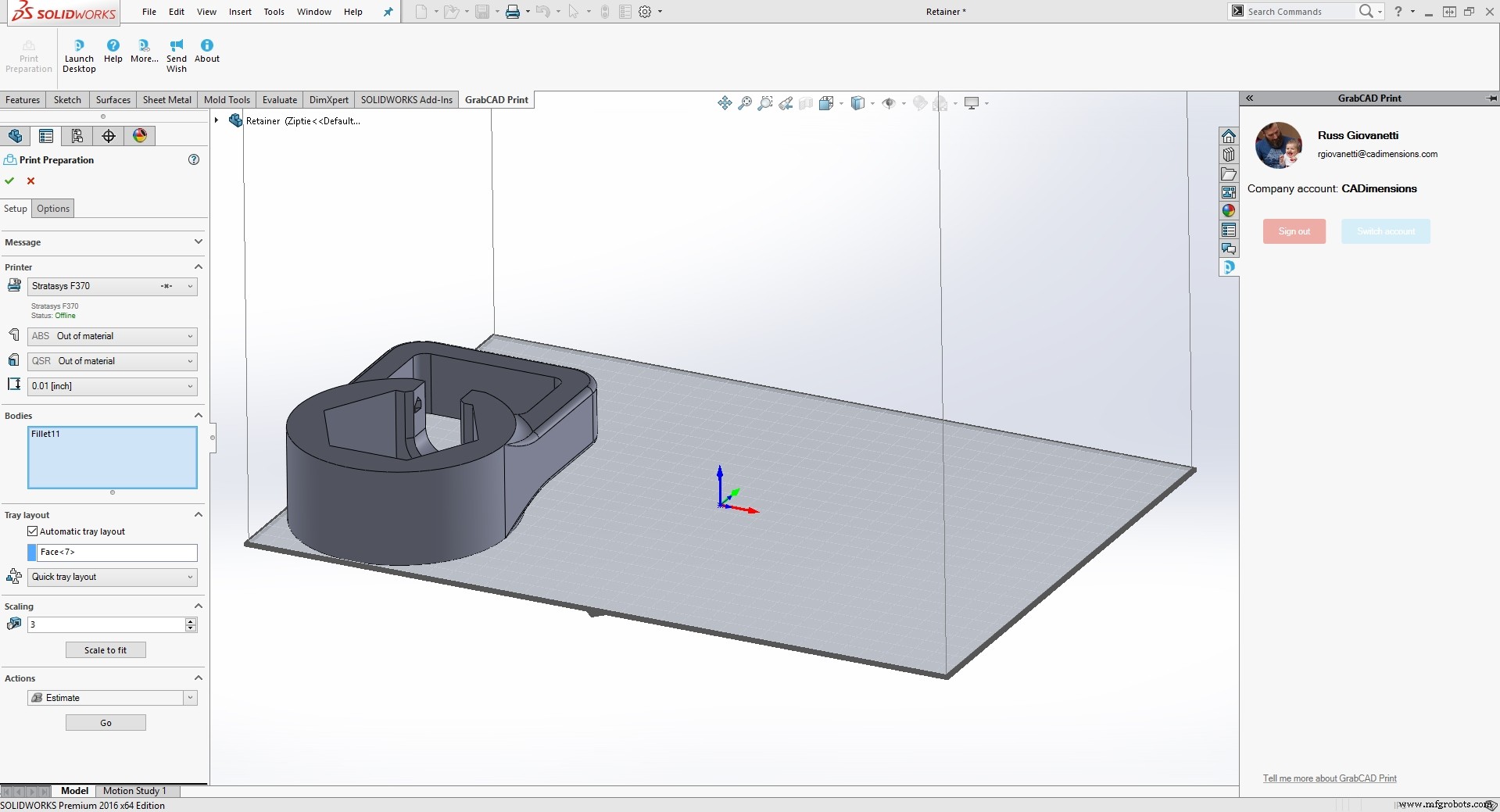The width and height of the screenshot is (1500, 812).
Task: Cancel Print Preparation with red X
Action: tap(30, 181)
